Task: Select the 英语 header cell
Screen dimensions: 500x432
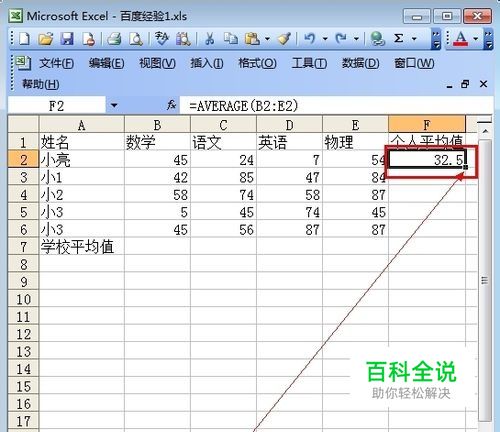Action: (x=289, y=142)
